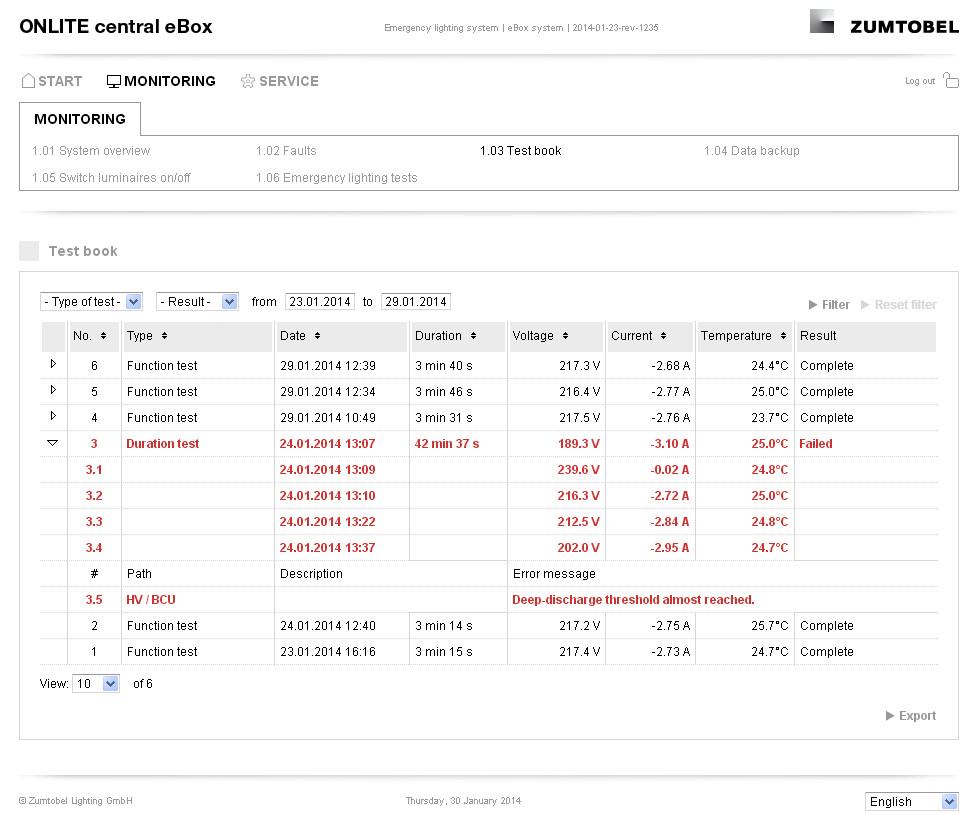Viewport: 980px width, 814px height.
Task: Open 1.05 Switch luminaires on/off
Action: (x=111, y=178)
